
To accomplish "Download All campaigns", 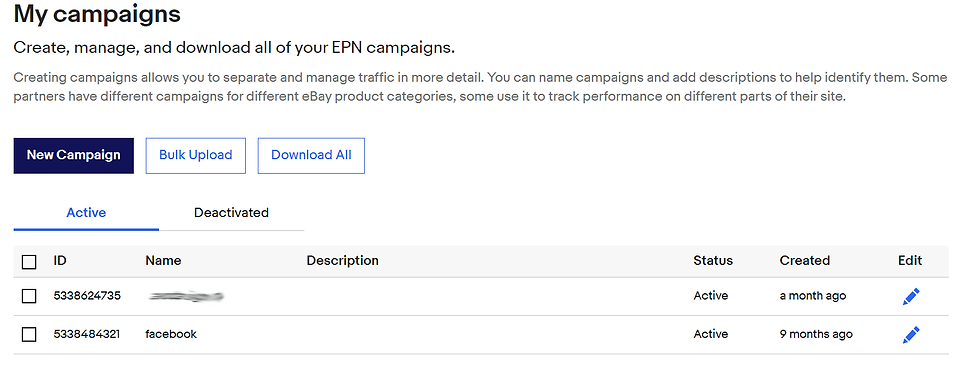I will tap(311, 156).
